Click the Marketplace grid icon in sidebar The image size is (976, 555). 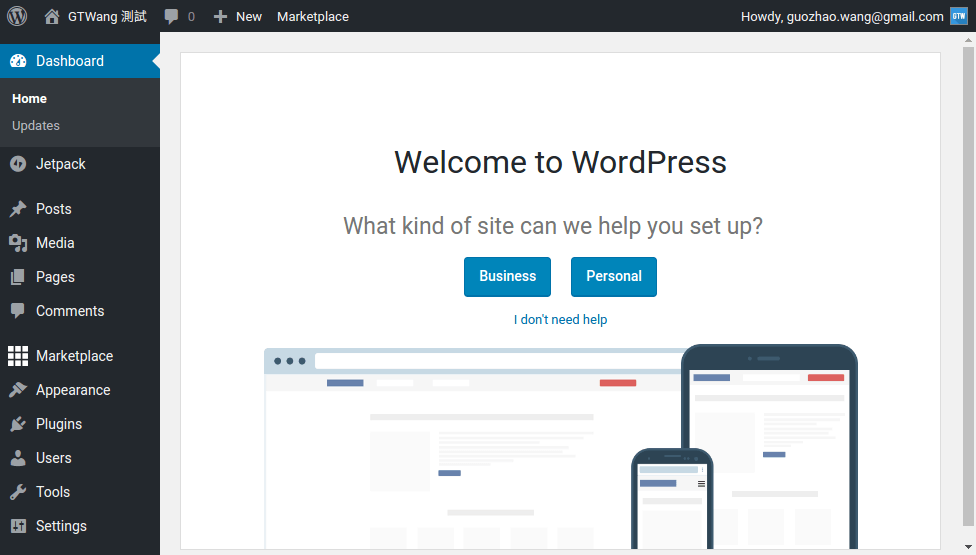click(18, 356)
